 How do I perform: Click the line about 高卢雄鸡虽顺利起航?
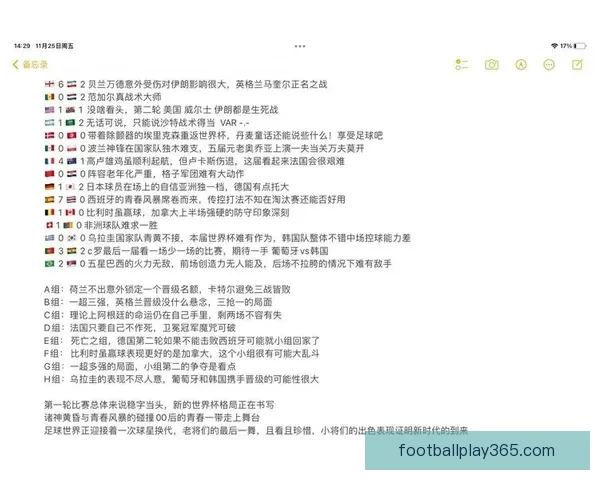tap(194, 161)
